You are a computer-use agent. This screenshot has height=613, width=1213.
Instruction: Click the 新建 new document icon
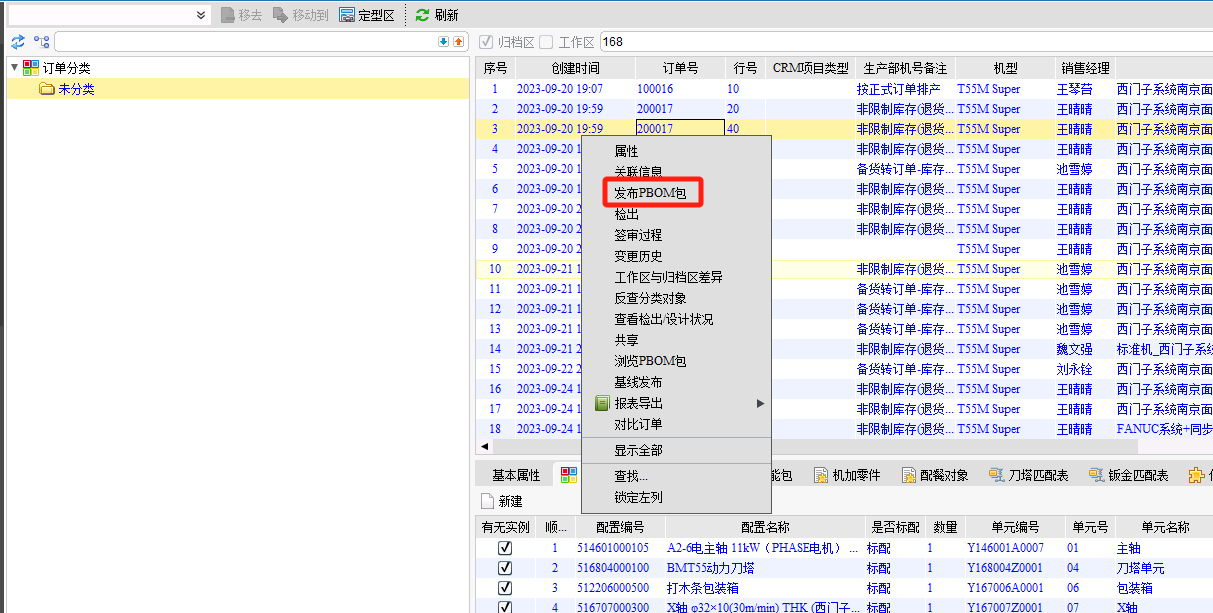(x=488, y=501)
